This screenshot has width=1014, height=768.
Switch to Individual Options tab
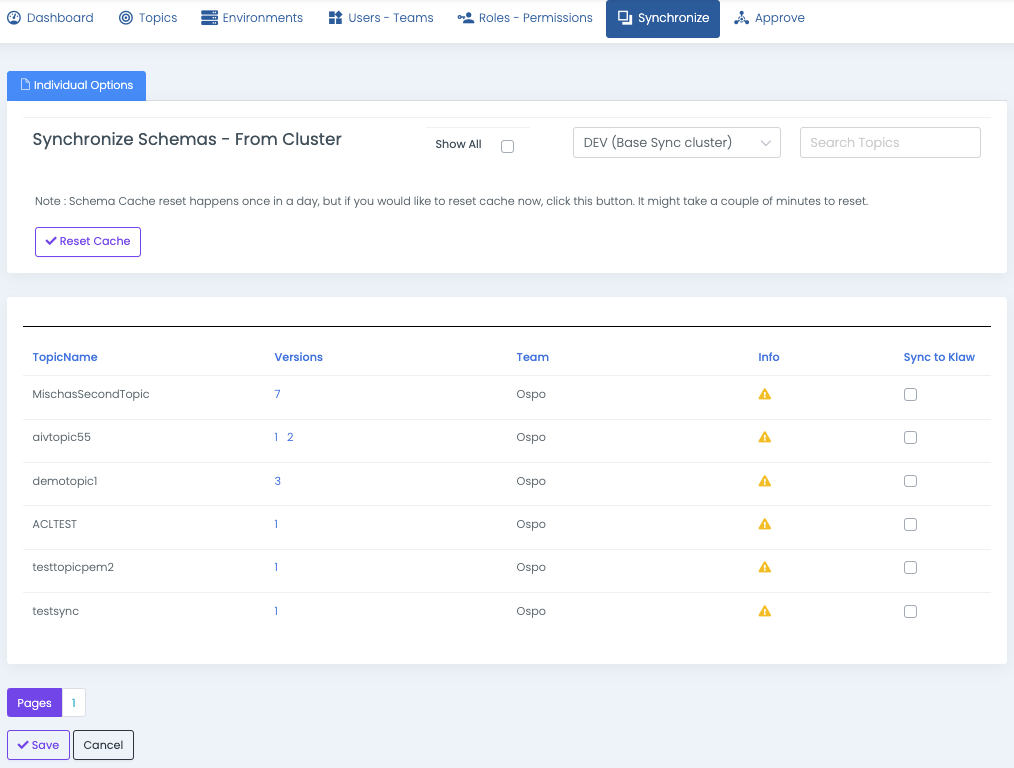click(77, 85)
